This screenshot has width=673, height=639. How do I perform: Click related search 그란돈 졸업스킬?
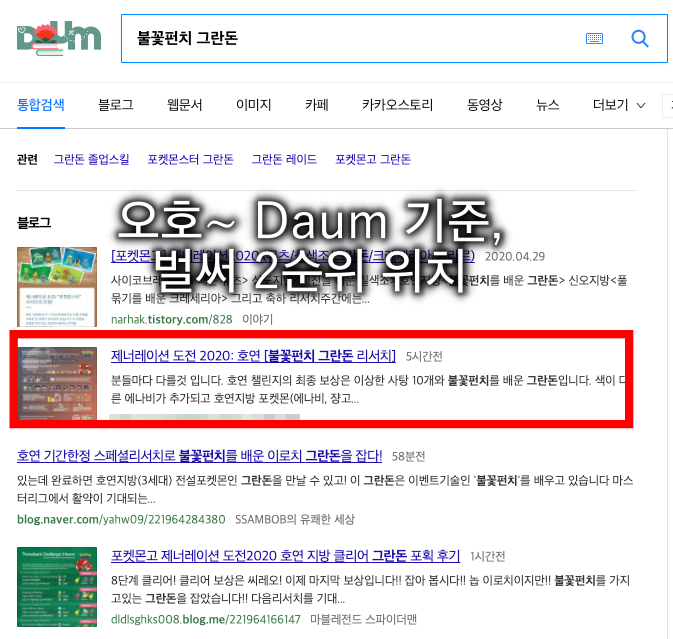91,159
